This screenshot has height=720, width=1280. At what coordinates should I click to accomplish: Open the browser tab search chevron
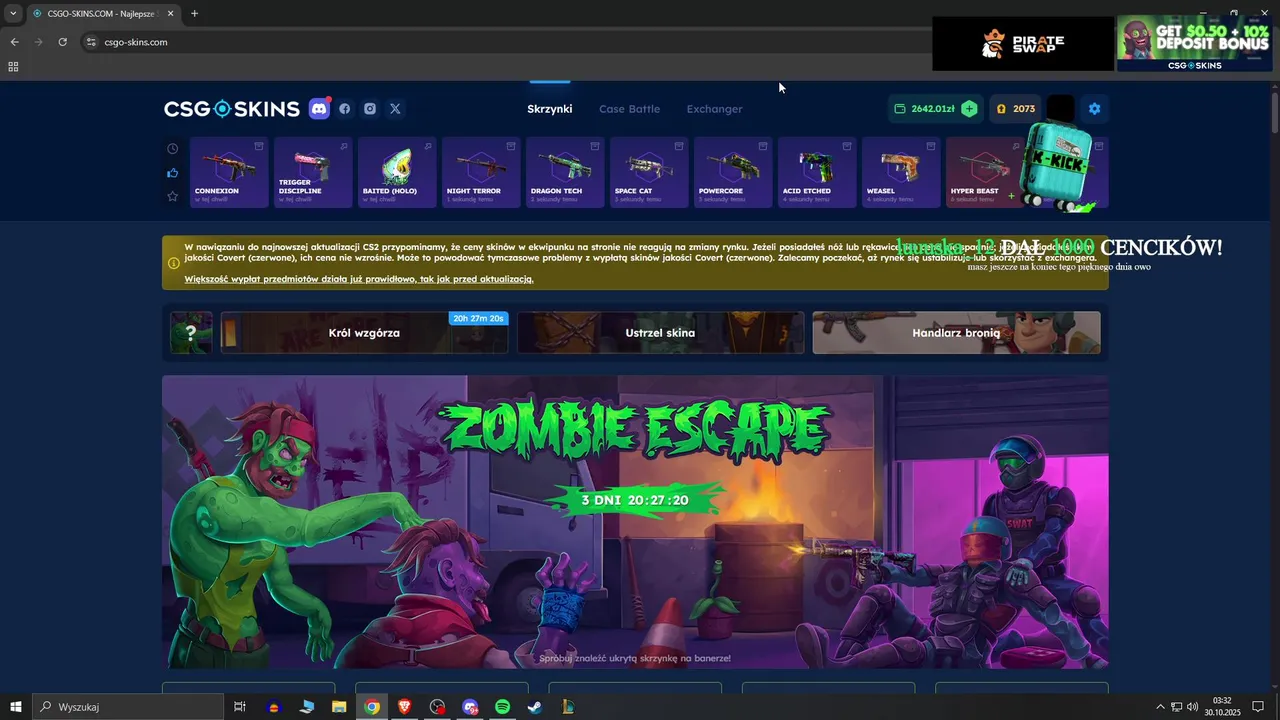pos(13,14)
